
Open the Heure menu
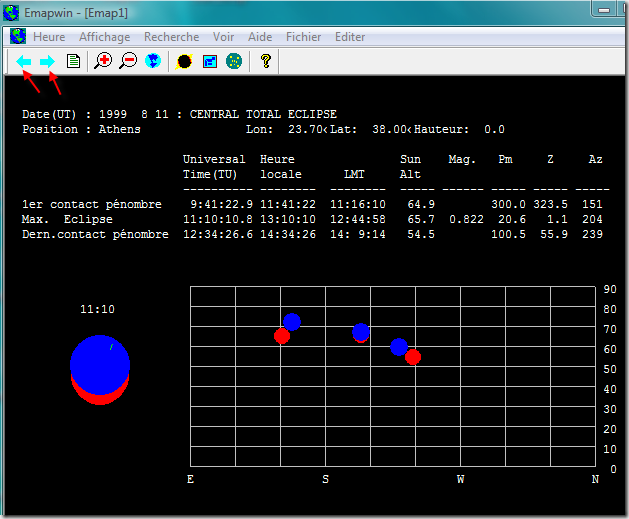pyautogui.click(x=49, y=37)
